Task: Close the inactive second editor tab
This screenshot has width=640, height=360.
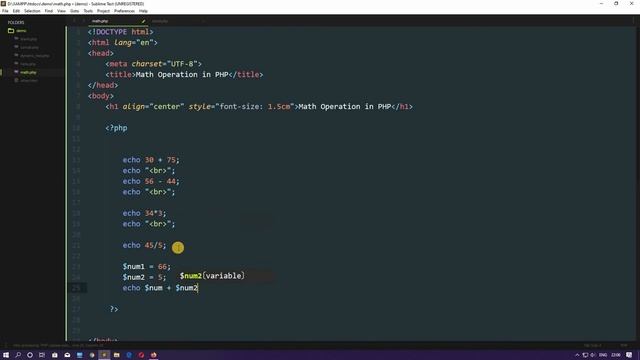Action: pyautogui.click(x=203, y=21)
